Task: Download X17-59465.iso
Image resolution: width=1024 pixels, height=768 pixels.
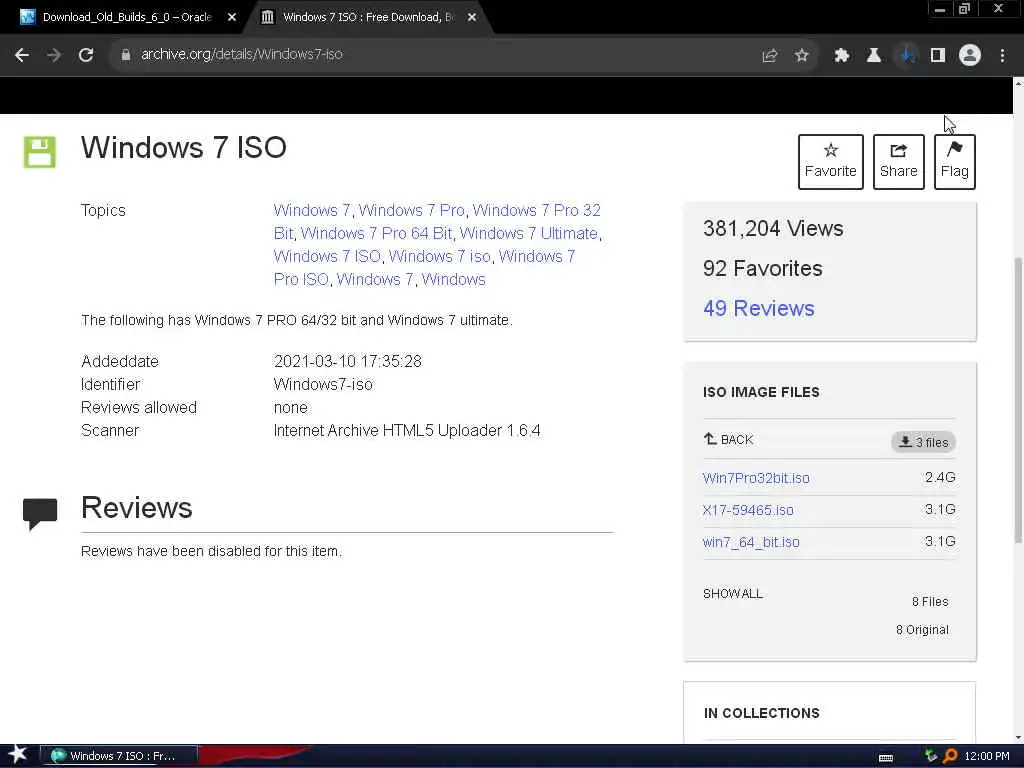Action: click(748, 510)
